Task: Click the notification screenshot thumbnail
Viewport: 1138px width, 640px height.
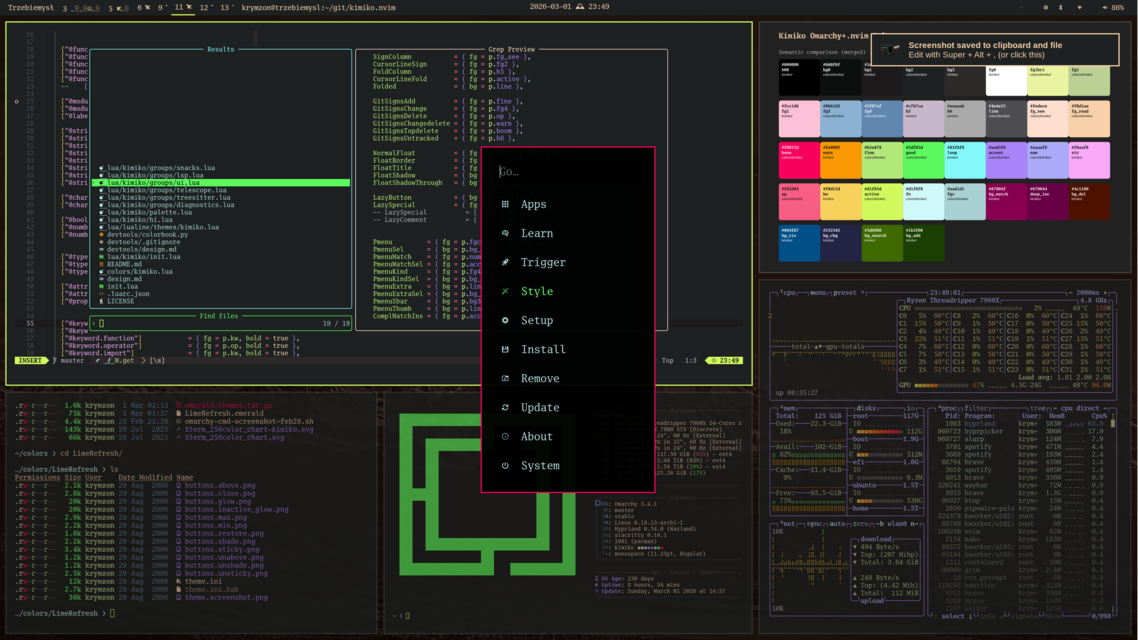Action: pyautogui.click(x=890, y=49)
